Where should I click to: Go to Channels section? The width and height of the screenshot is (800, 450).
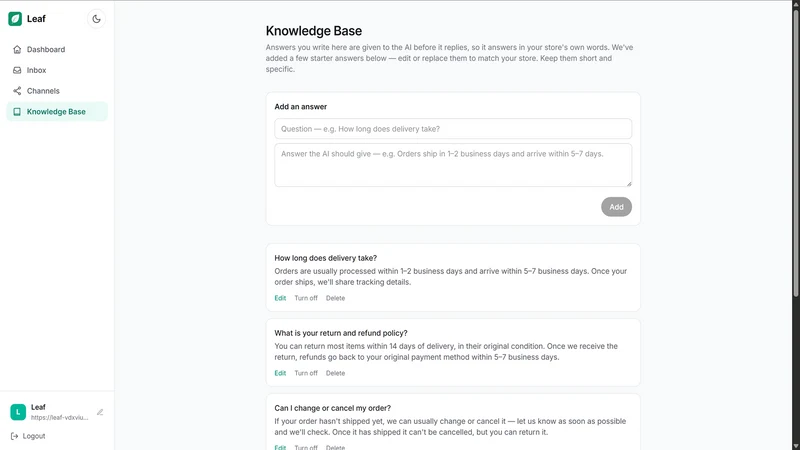57,91
